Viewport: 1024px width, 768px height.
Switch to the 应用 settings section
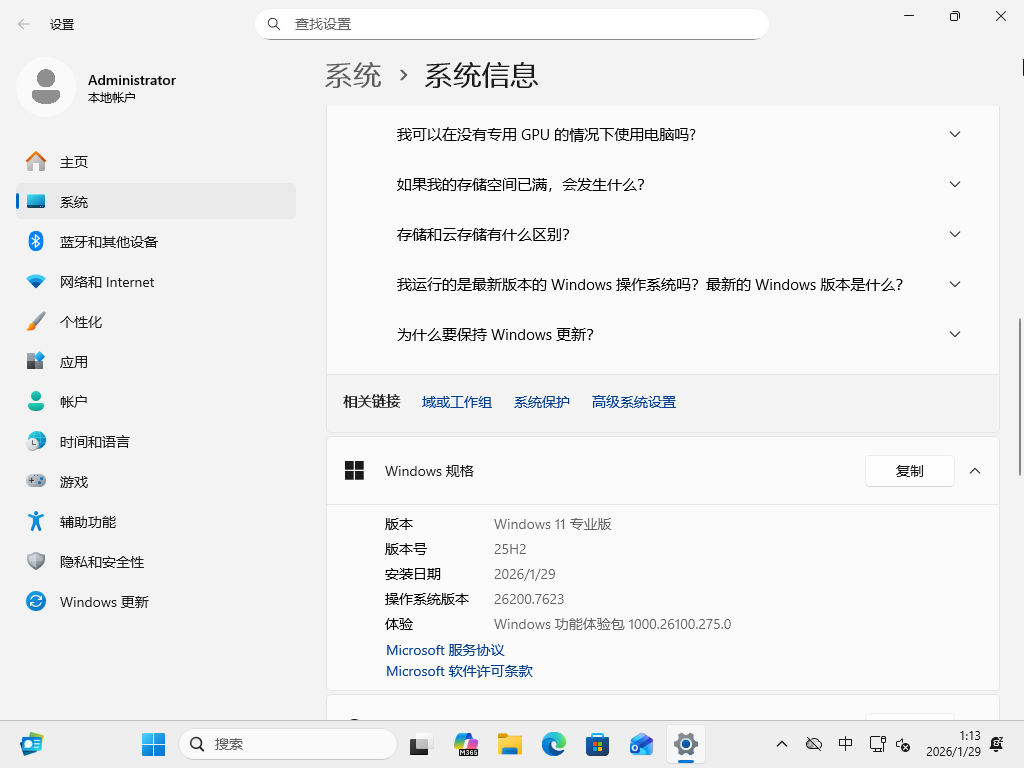click(36, 361)
